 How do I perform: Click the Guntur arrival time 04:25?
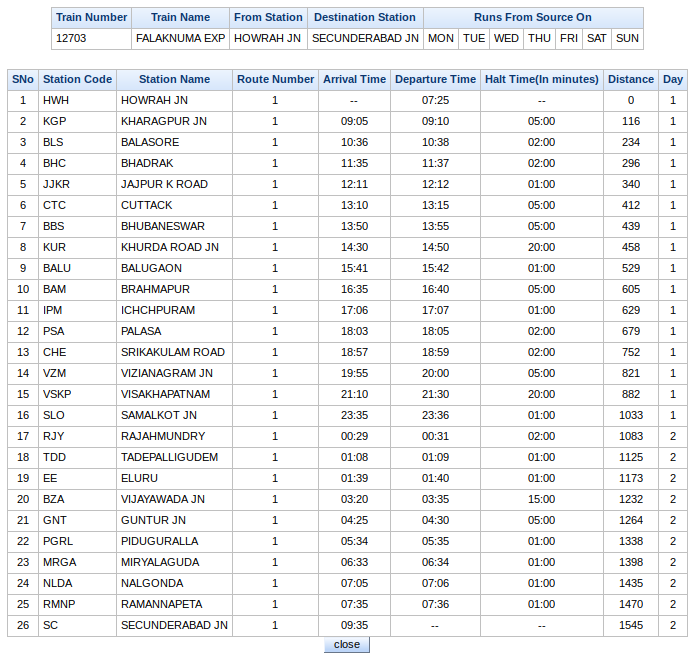point(354,520)
